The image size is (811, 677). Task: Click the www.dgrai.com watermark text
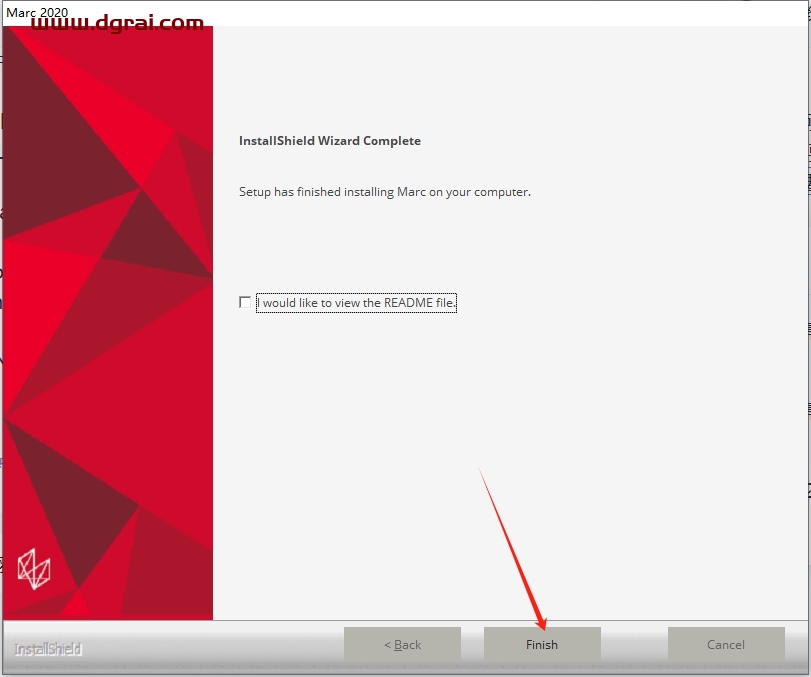117,23
